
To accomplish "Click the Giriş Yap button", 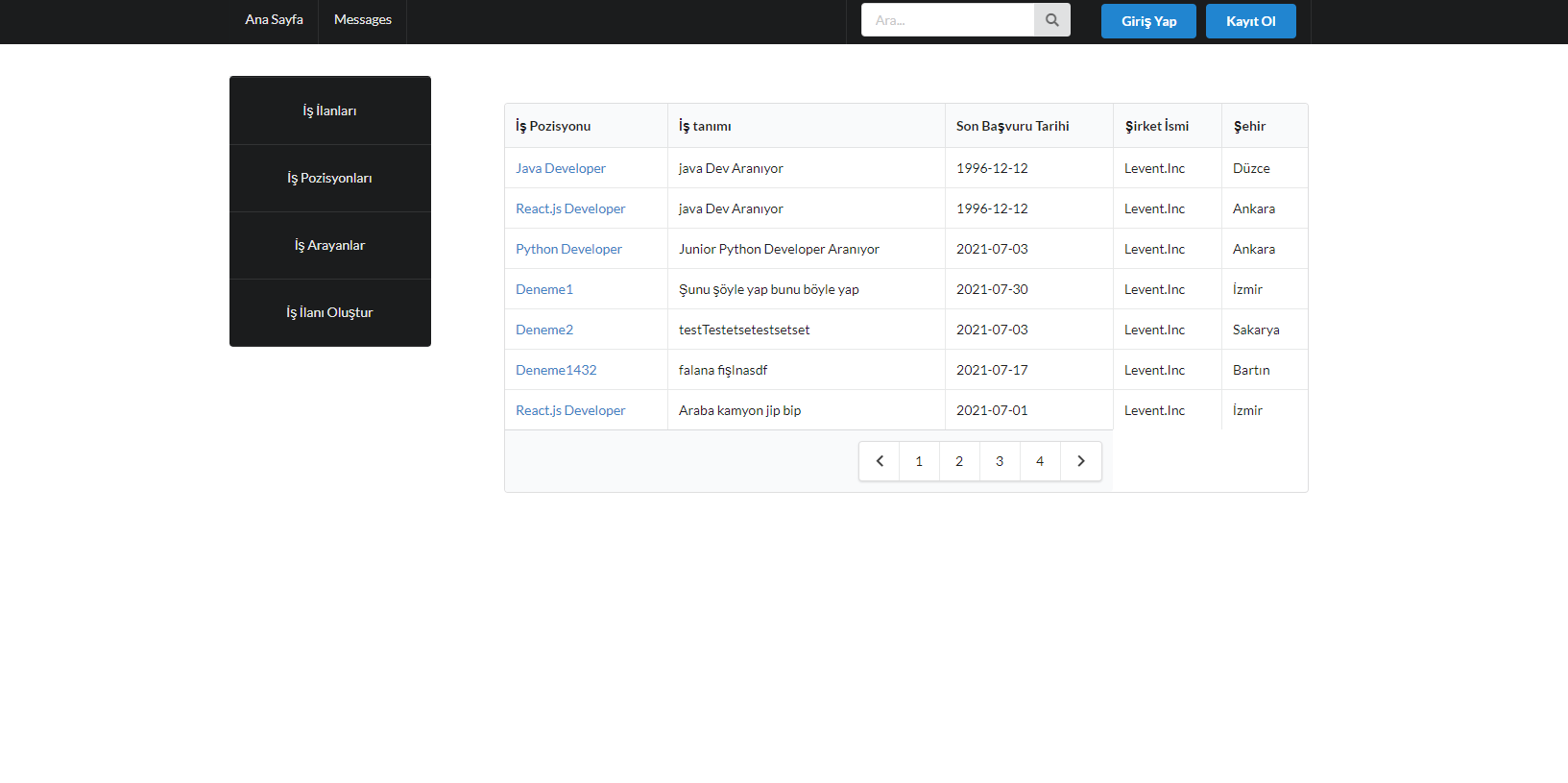I will (1148, 21).
